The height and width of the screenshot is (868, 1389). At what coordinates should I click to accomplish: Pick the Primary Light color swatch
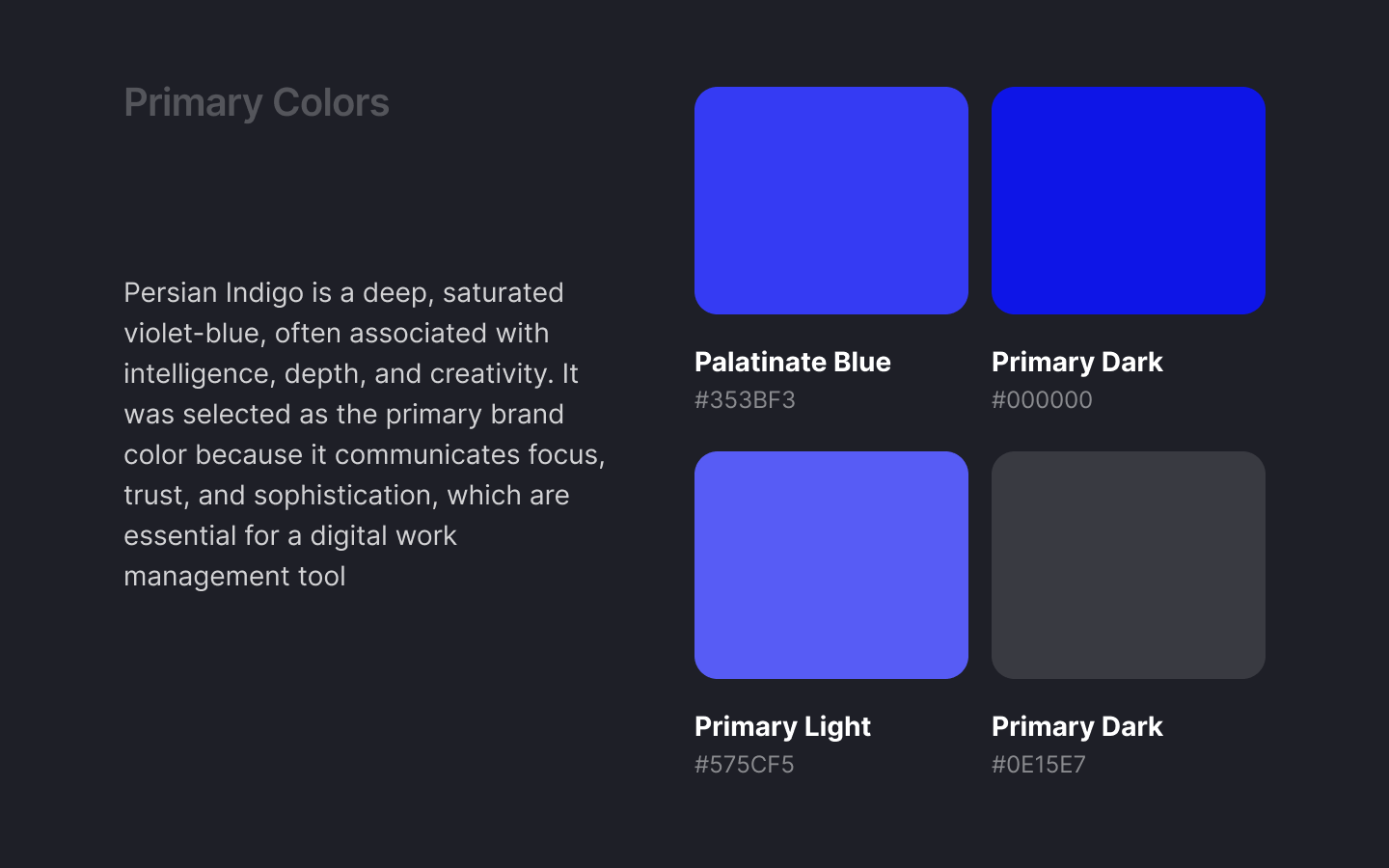[831, 565]
